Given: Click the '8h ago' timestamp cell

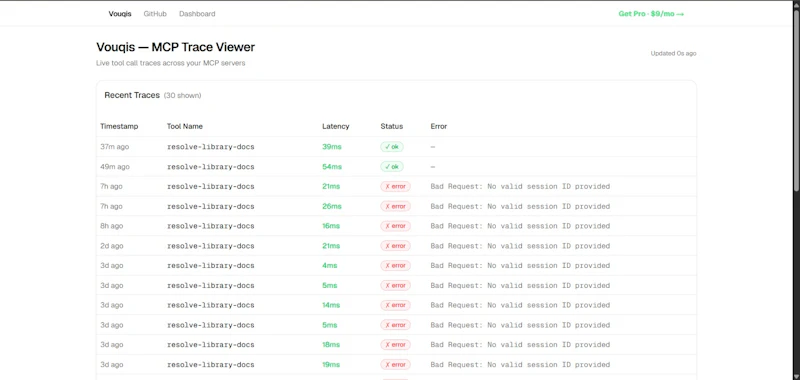Looking at the screenshot, I should point(111,226).
